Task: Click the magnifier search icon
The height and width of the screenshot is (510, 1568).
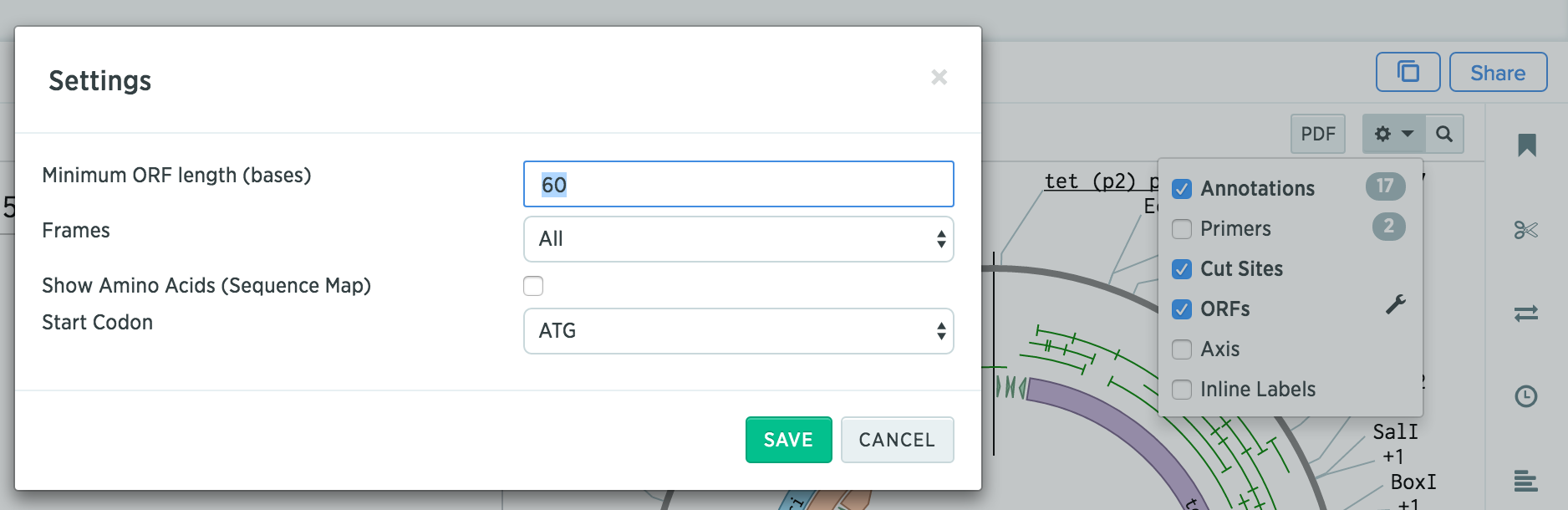Action: 1444,134
